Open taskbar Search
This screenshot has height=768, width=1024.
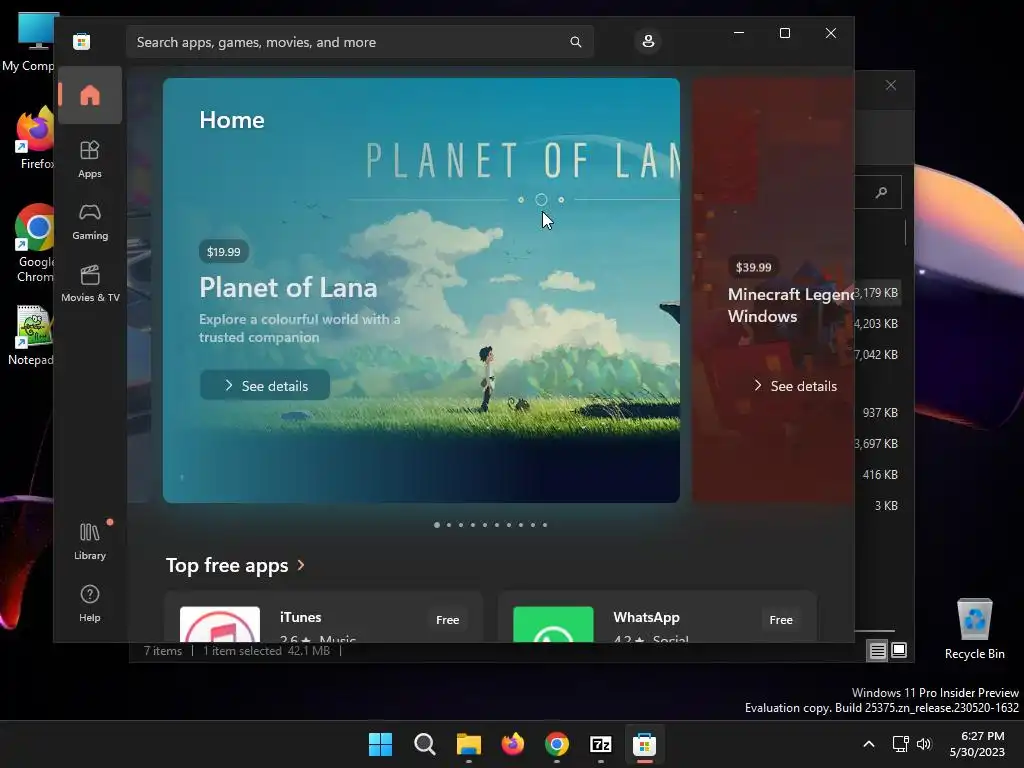pyautogui.click(x=424, y=744)
